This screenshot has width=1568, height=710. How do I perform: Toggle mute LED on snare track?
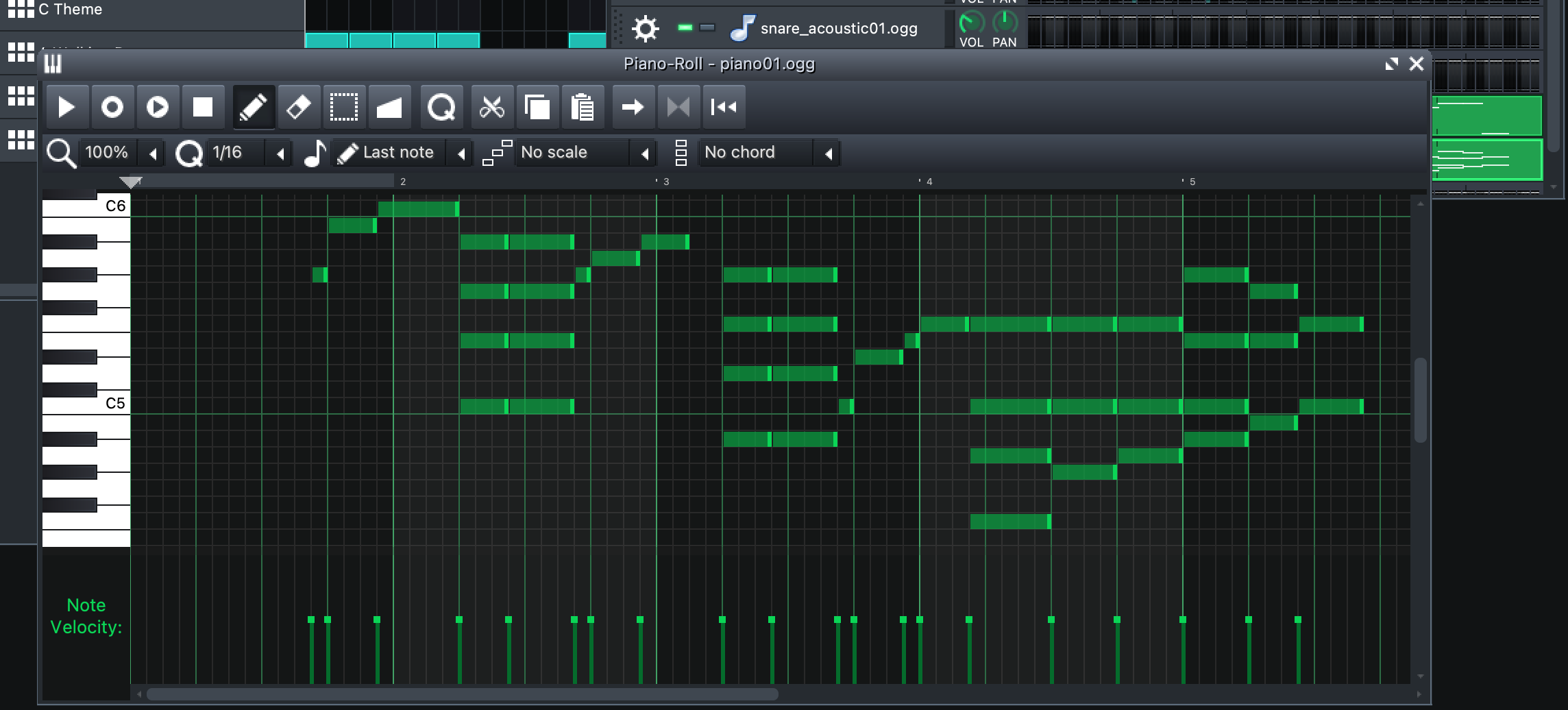click(685, 27)
